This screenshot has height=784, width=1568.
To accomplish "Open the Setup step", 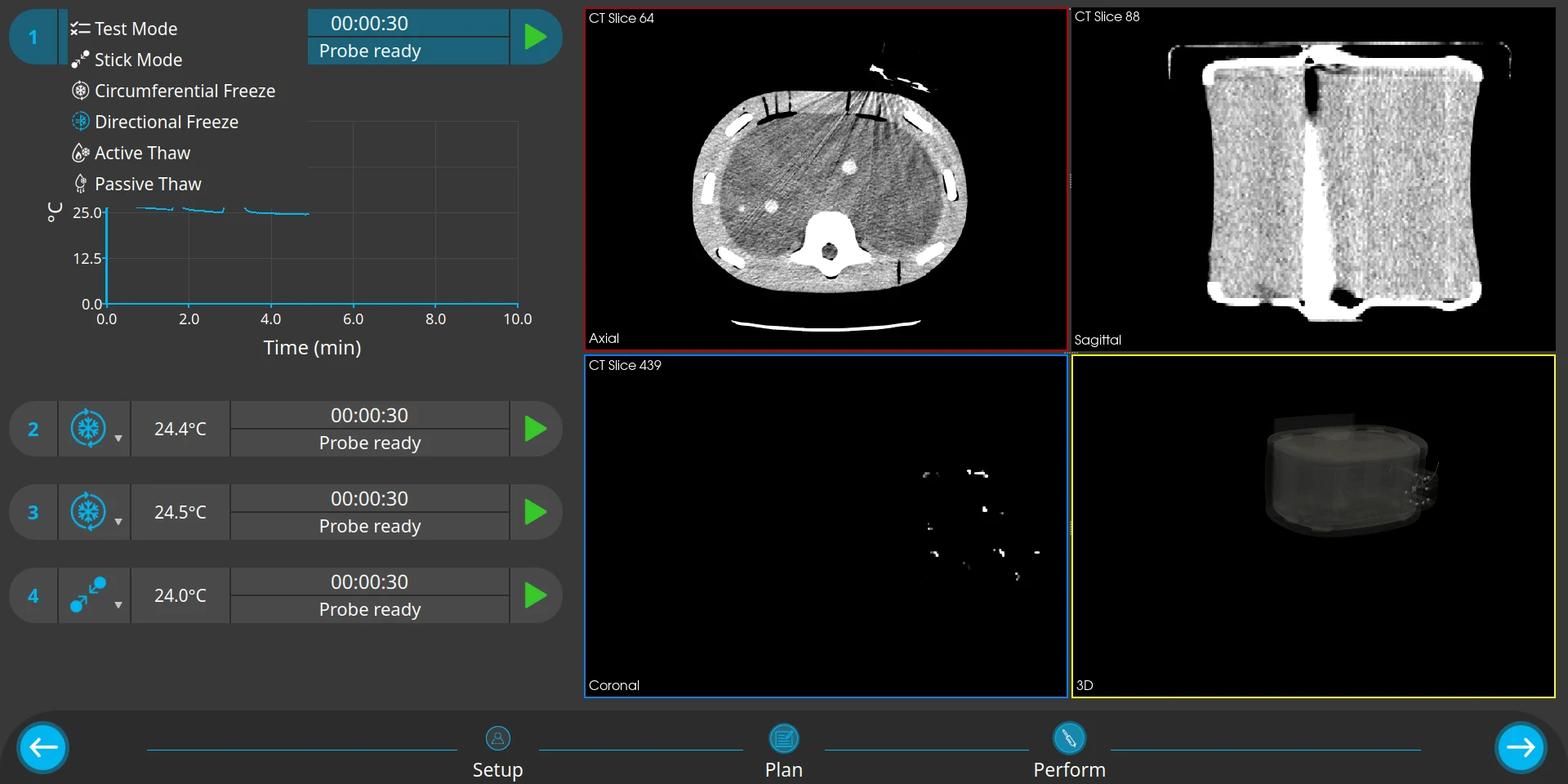I will [x=497, y=752].
